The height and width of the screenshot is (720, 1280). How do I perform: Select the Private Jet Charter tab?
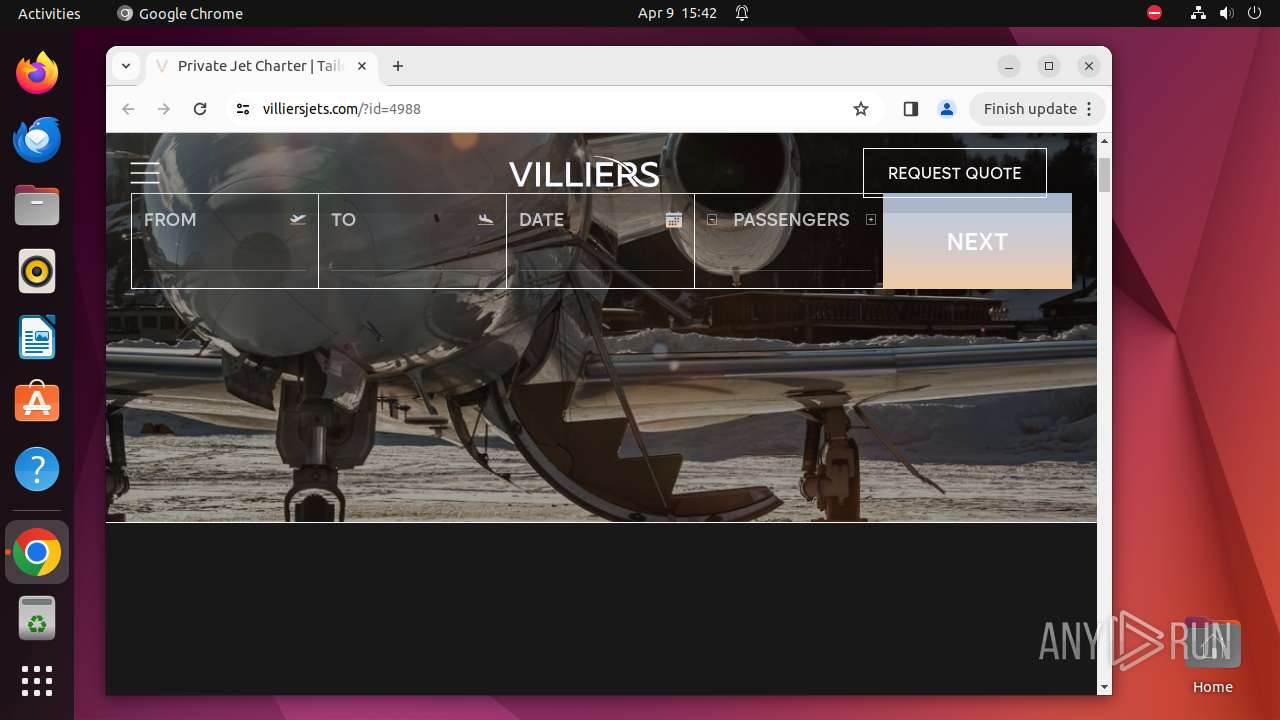[x=262, y=66]
